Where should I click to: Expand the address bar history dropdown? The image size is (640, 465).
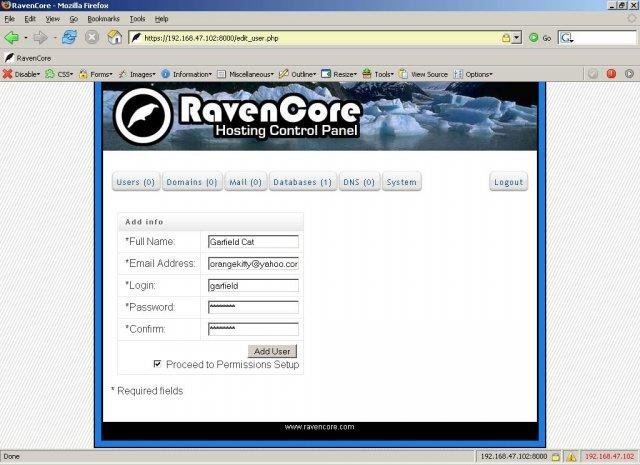(517, 38)
